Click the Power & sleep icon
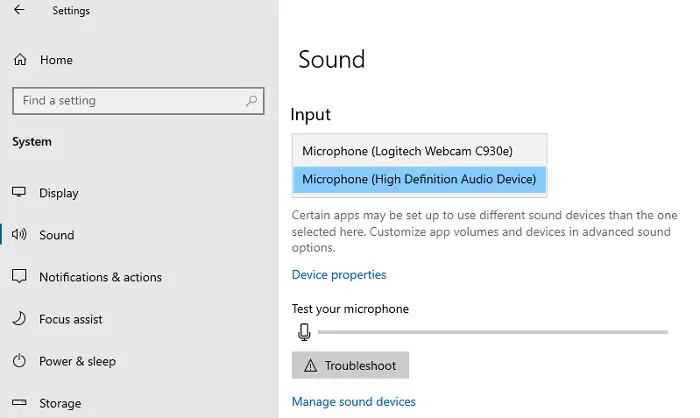This screenshot has width=700, height=418. [20, 361]
